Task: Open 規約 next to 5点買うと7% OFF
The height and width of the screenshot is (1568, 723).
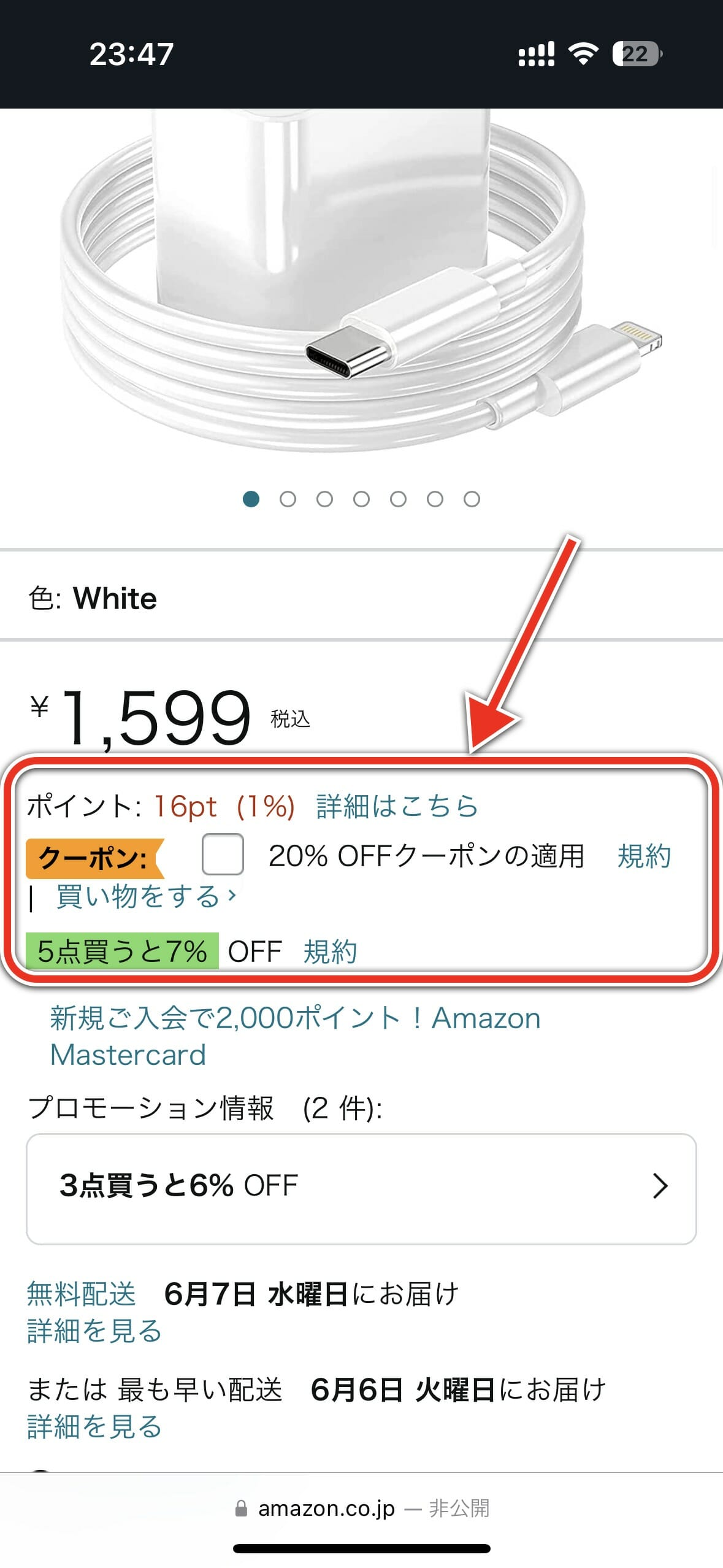Action: 330,951
